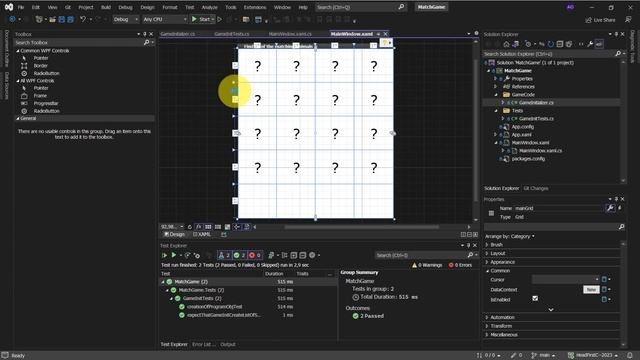Click the Refresh icon in Solution Explorer
Image resolution: width=640 pixels, height=360 pixels.
click(x=551, y=44)
